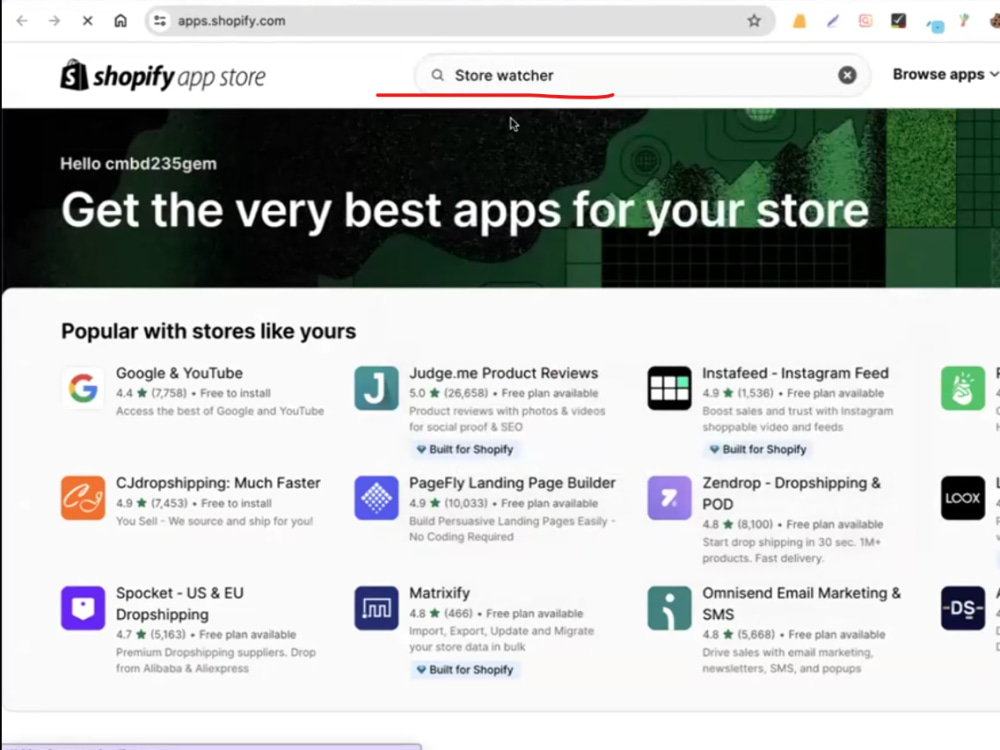Click Premium Dropshipping suppliers description
1000x750 pixels.
coord(216,661)
